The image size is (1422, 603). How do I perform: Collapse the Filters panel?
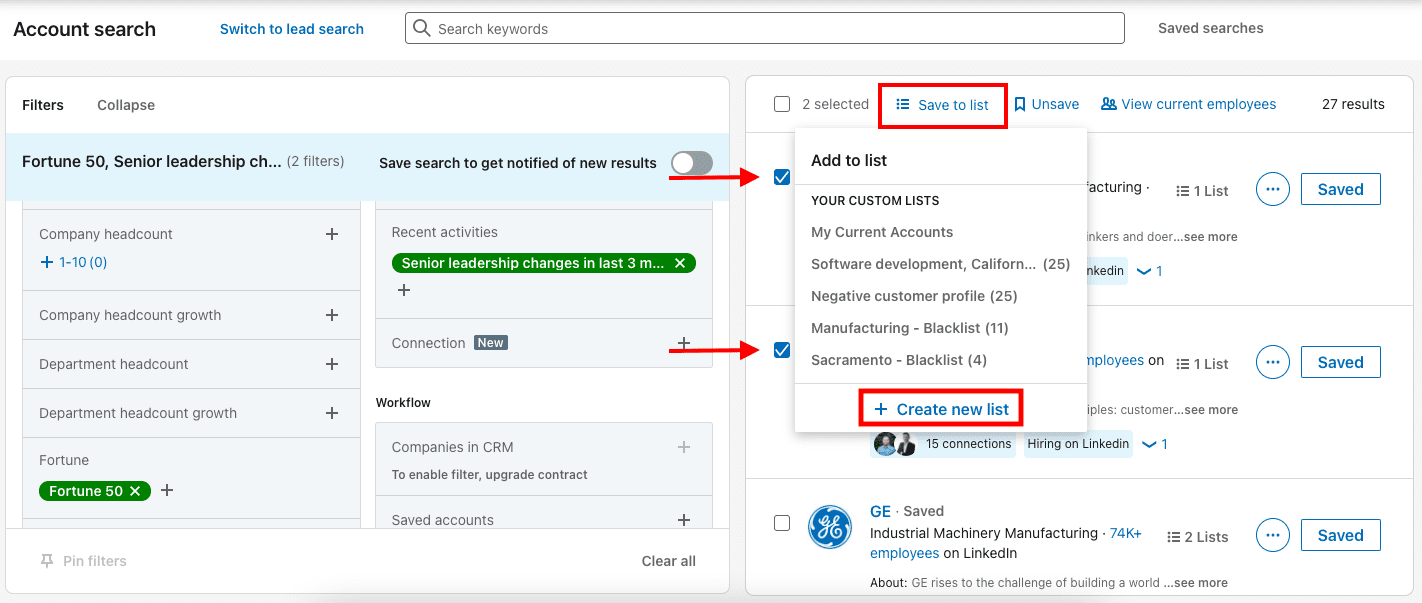point(126,105)
